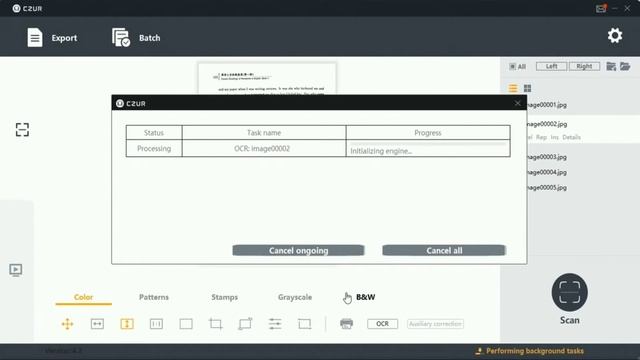Select the fit-to-width icon
The width and height of the screenshot is (640, 360).
tap(97, 324)
